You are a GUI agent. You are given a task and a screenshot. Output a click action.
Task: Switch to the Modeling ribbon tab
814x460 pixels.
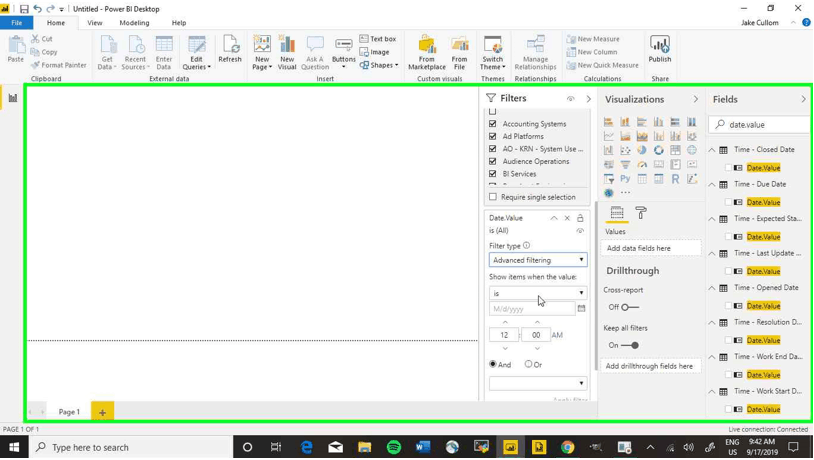pos(134,23)
